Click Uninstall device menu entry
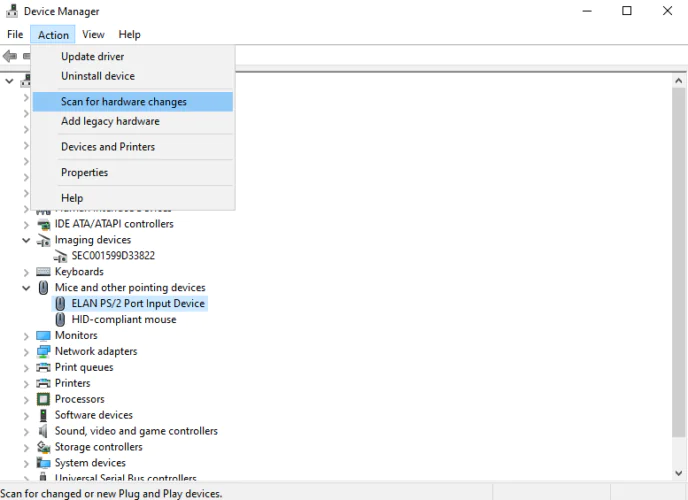This screenshot has width=688, height=500. click(x=97, y=76)
